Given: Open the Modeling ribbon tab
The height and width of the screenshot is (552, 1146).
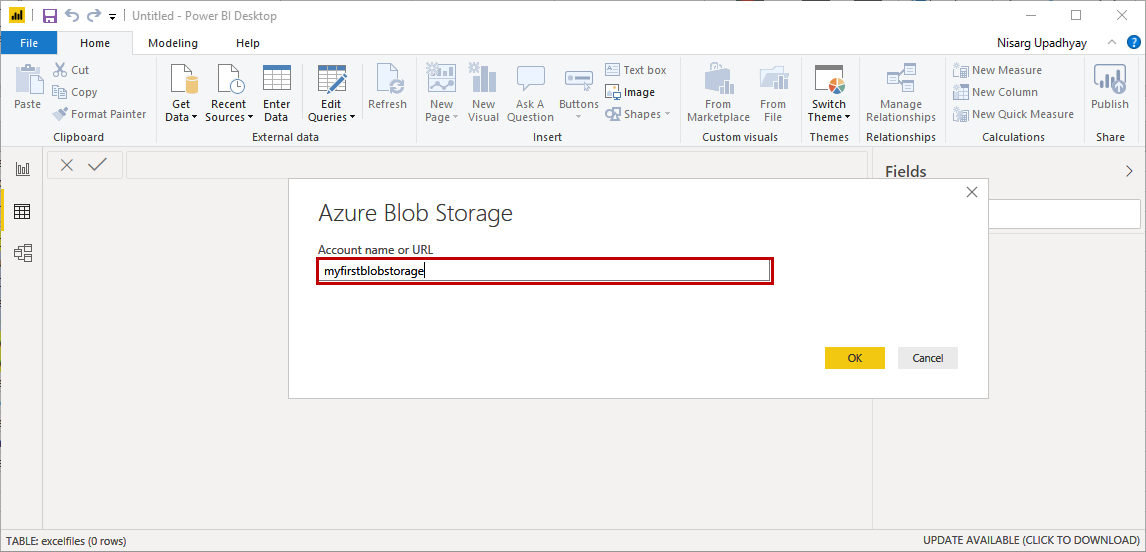Looking at the screenshot, I should point(173,43).
